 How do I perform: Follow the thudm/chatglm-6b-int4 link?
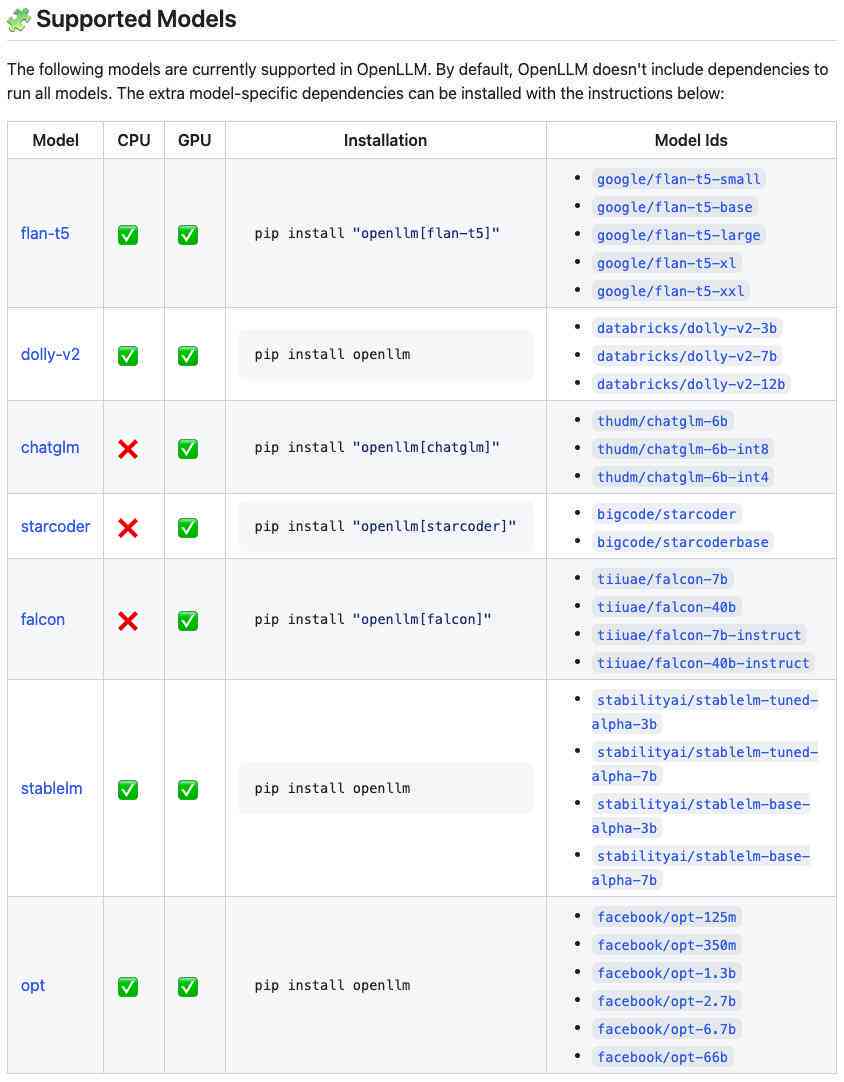click(x=683, y=477)
